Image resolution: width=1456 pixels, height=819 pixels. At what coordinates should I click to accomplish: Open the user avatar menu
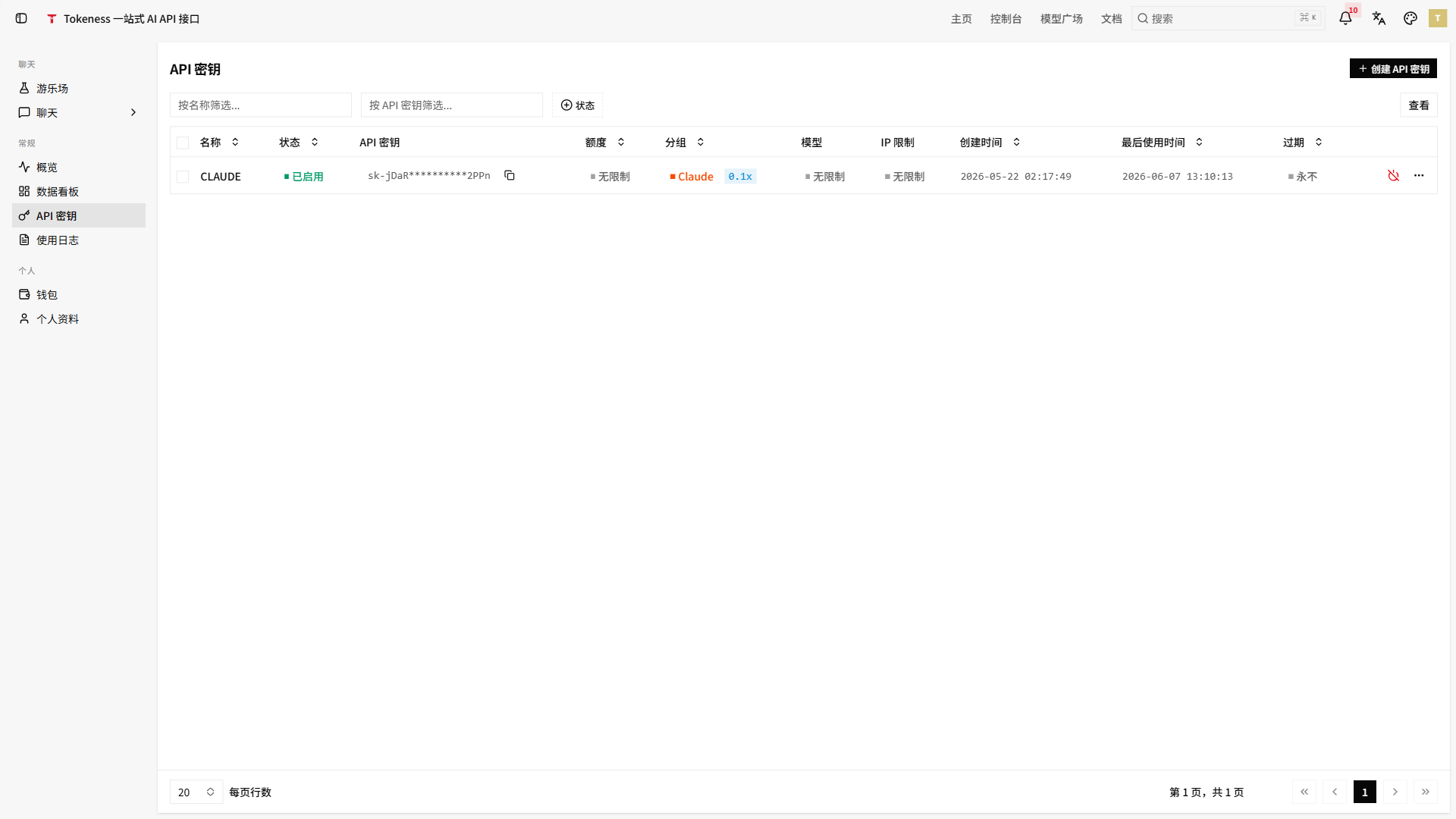pyautogui.click(x=1438, y=18)
